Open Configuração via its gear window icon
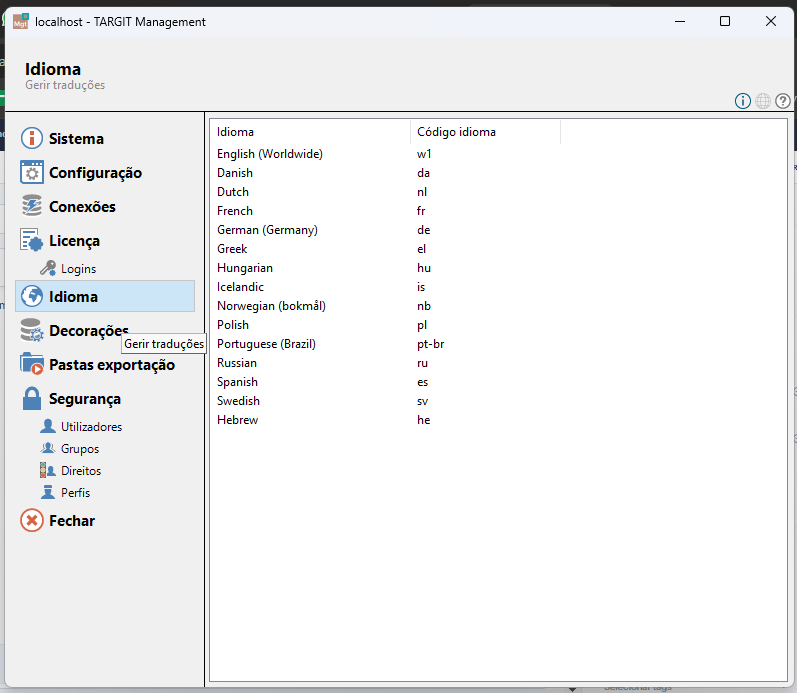 tap(32, 172)
